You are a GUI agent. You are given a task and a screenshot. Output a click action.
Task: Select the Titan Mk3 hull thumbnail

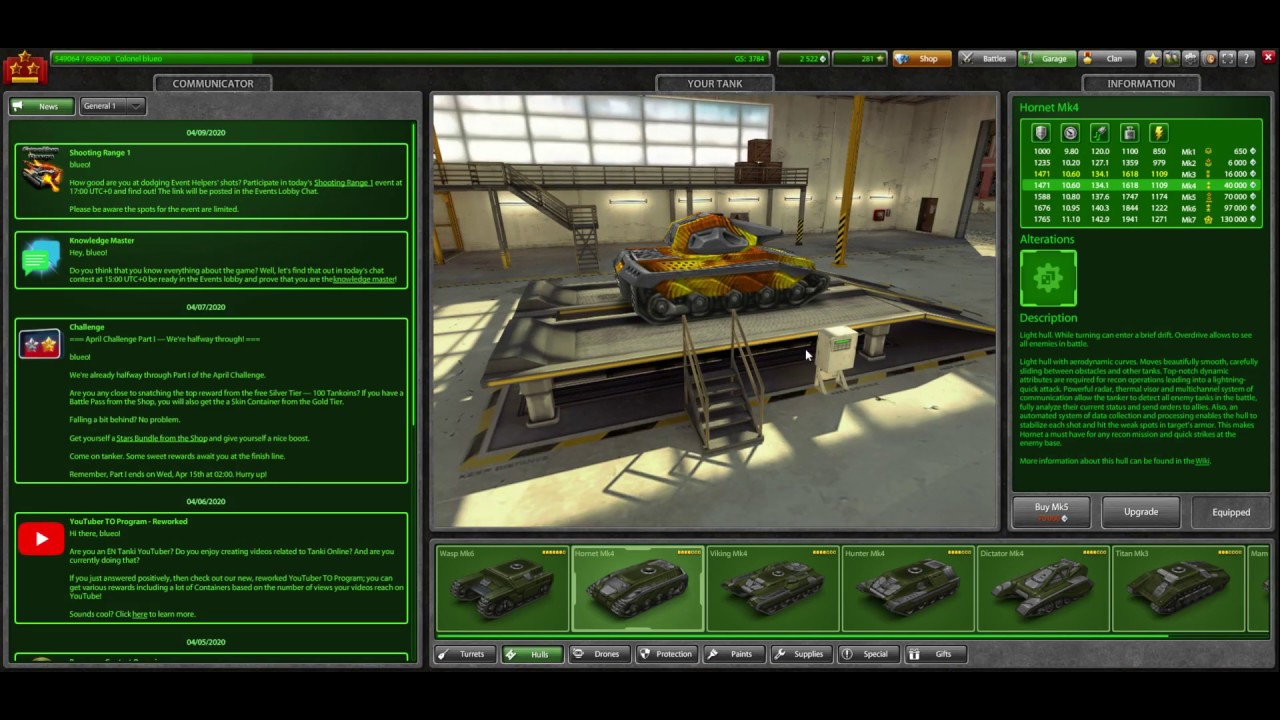(1179, 589)
